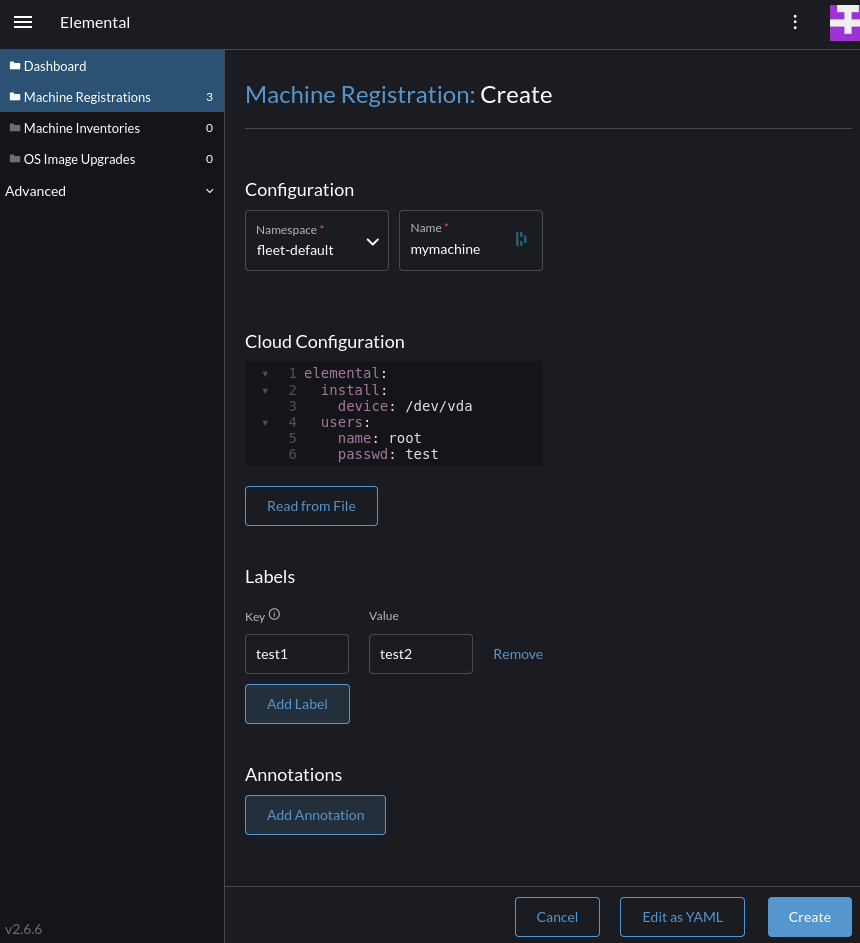Click the Machine Registrations count badge 3
This screenshot has width=860, height=943.
[209, 97]
